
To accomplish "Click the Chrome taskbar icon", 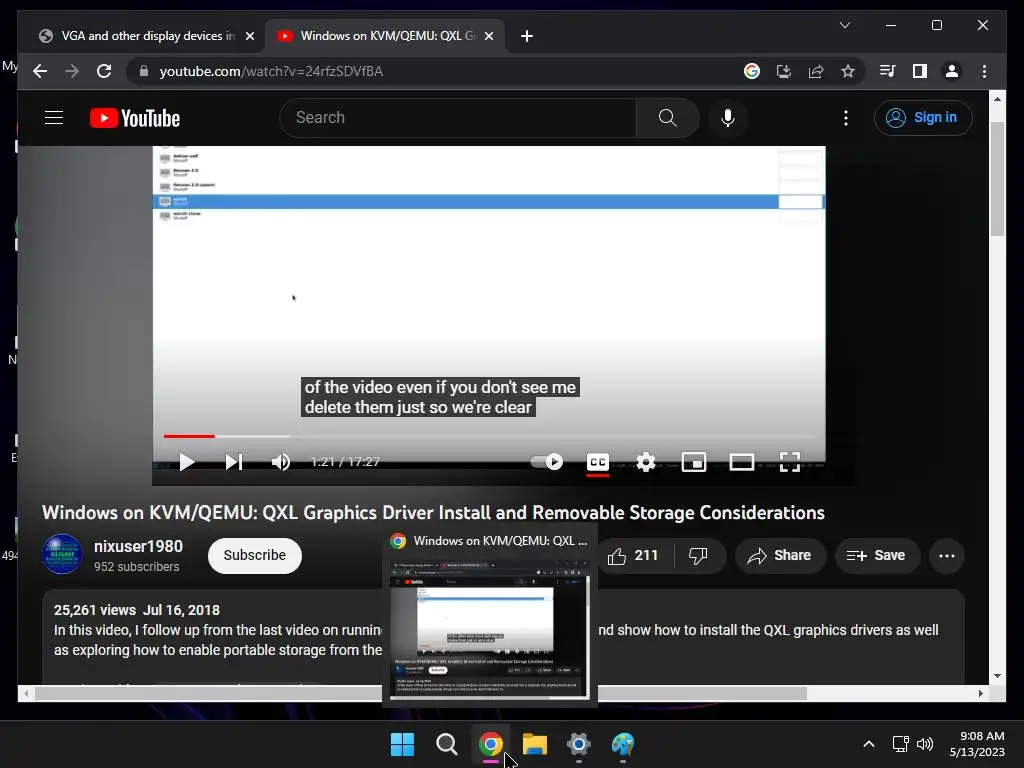I will 490,744.
